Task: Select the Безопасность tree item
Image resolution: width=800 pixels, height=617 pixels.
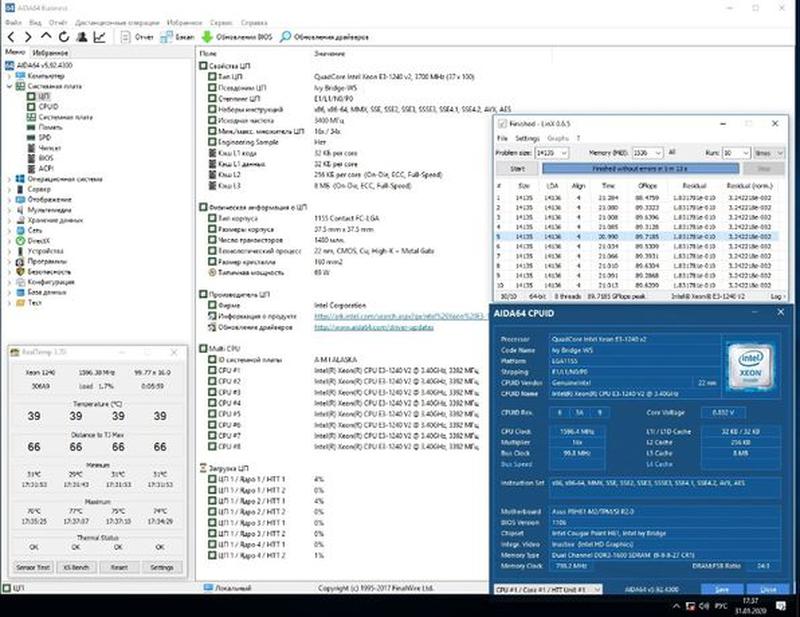Action: click(x=43, y=272)
